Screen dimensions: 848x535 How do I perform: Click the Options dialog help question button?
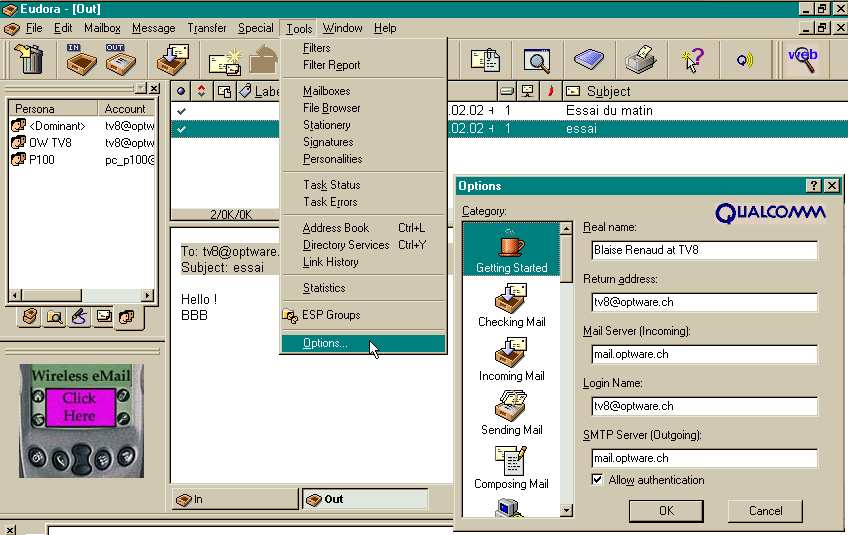coord(813,186)
